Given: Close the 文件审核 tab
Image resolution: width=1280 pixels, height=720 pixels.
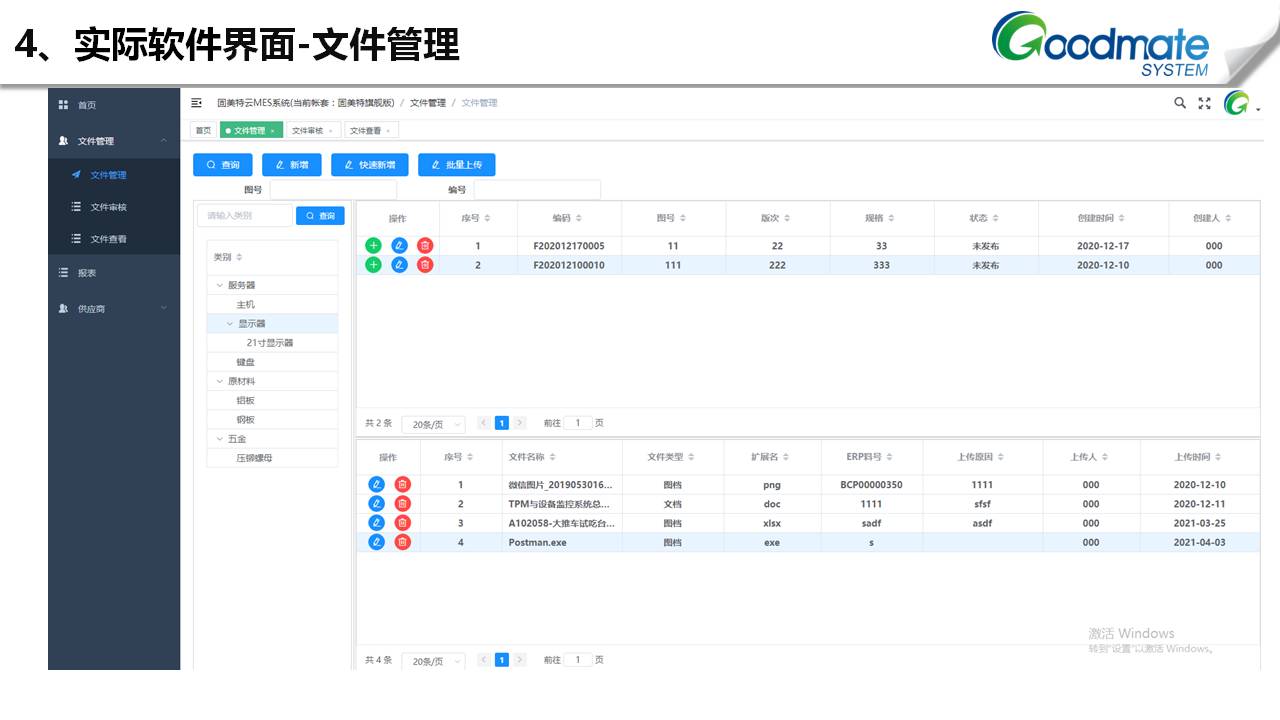Looking at the screenshot, I should pos(331,131).
